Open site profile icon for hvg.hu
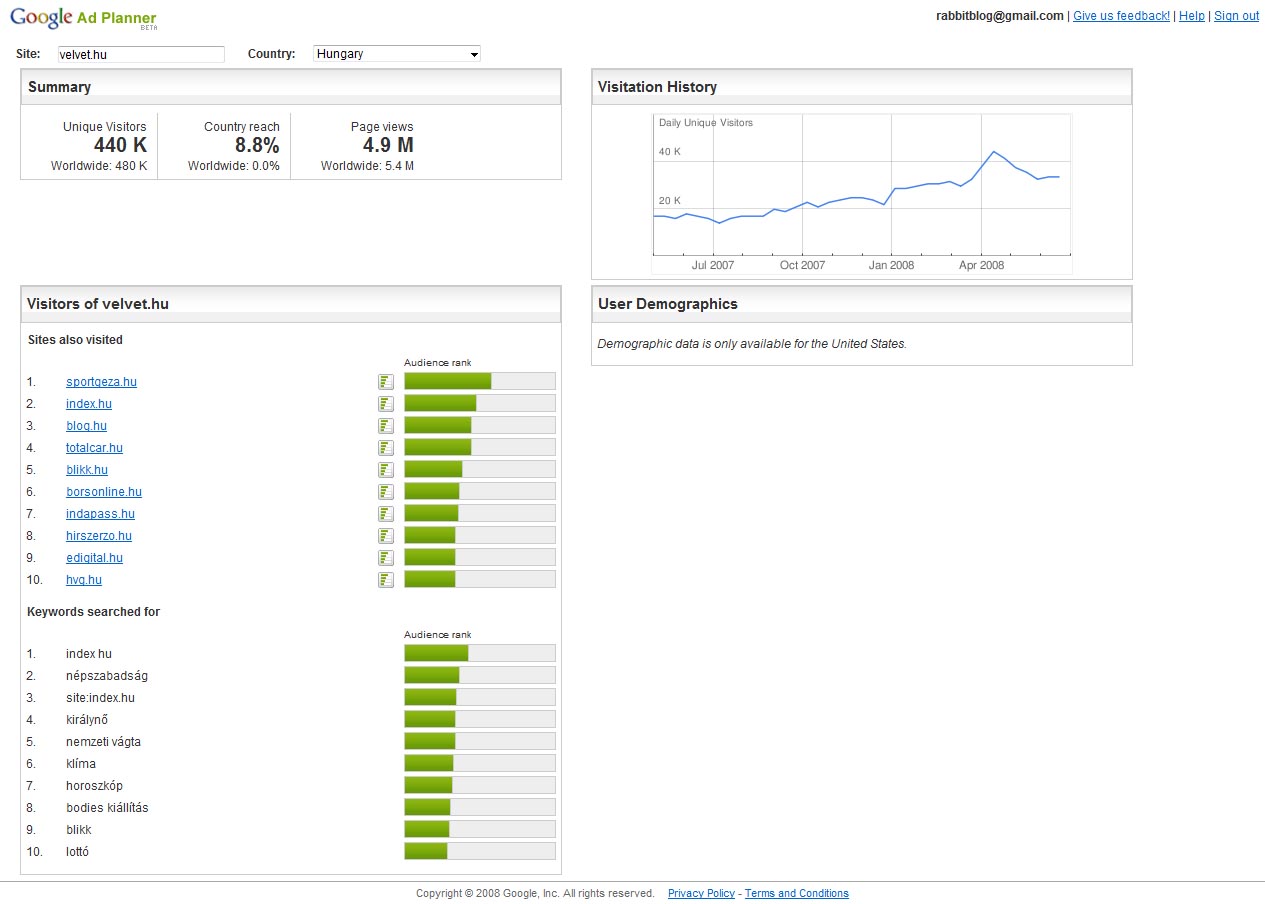1265x904 pixels. (386, 580)
